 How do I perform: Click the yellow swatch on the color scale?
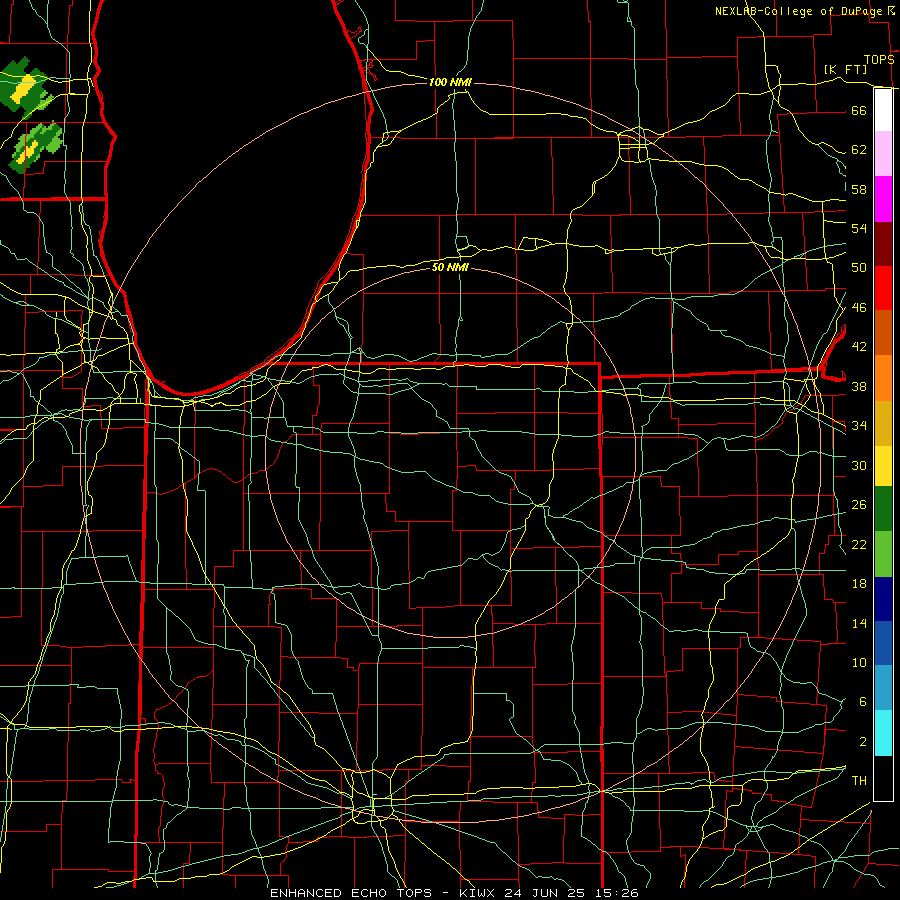click(883, 465)
